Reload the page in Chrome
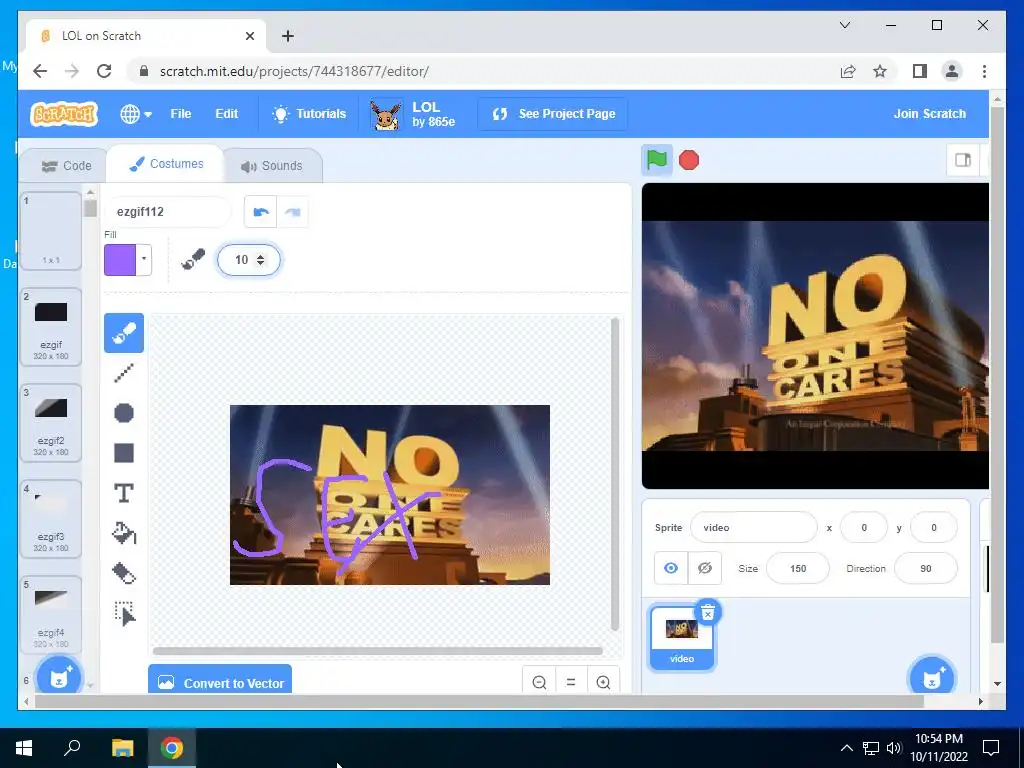1024x768 pixels. click(104, 71)
